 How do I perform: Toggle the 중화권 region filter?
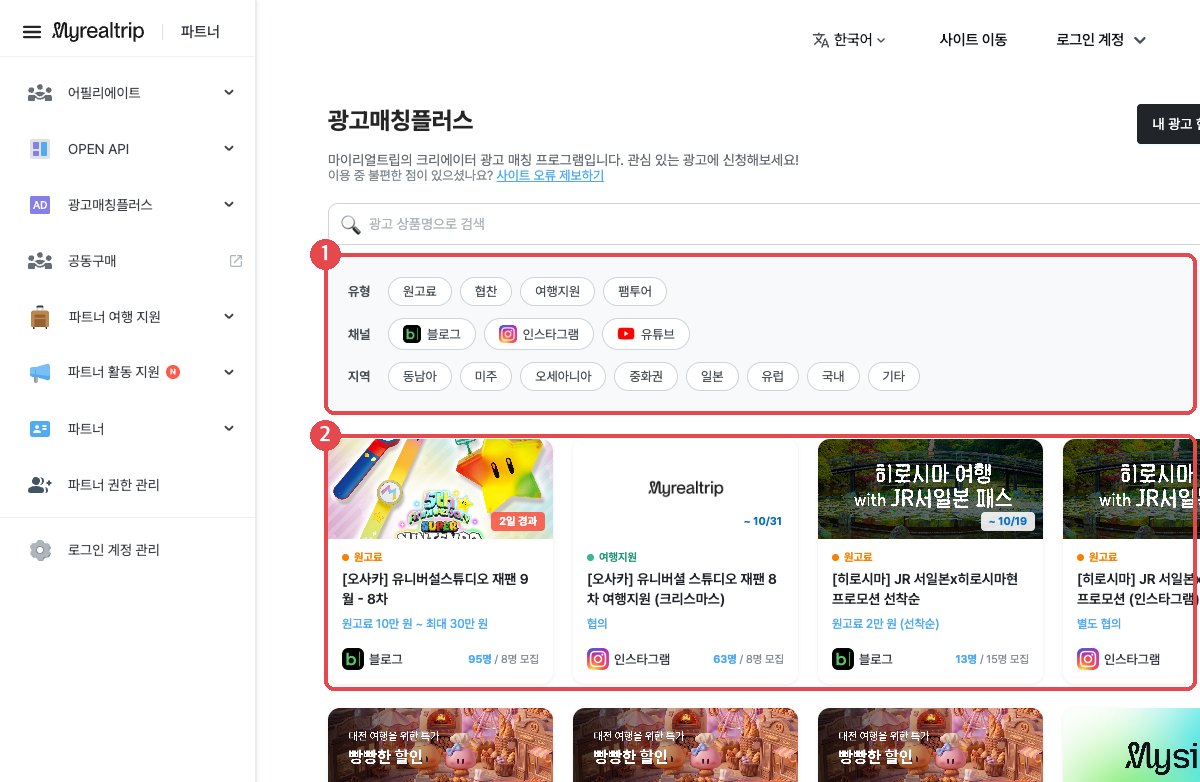645,376
